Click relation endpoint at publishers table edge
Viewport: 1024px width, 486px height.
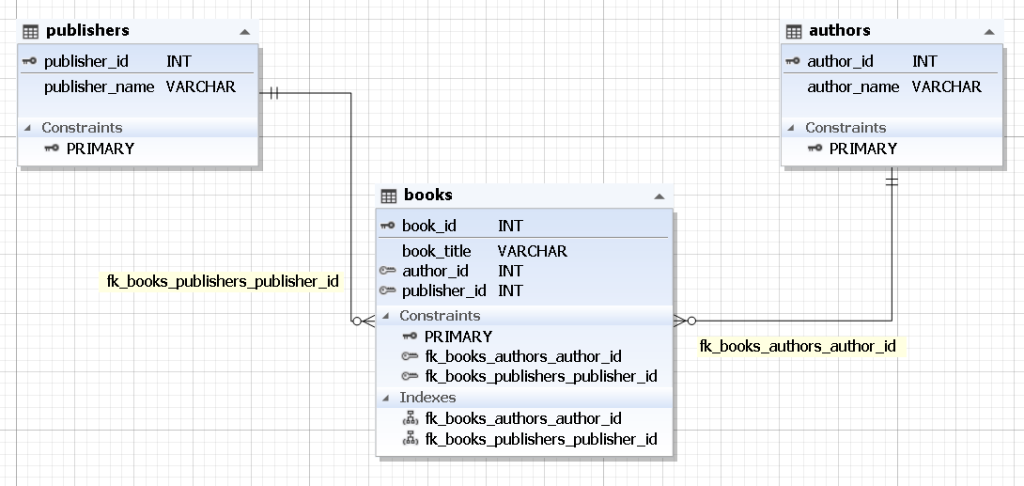[x=272, y=93]
